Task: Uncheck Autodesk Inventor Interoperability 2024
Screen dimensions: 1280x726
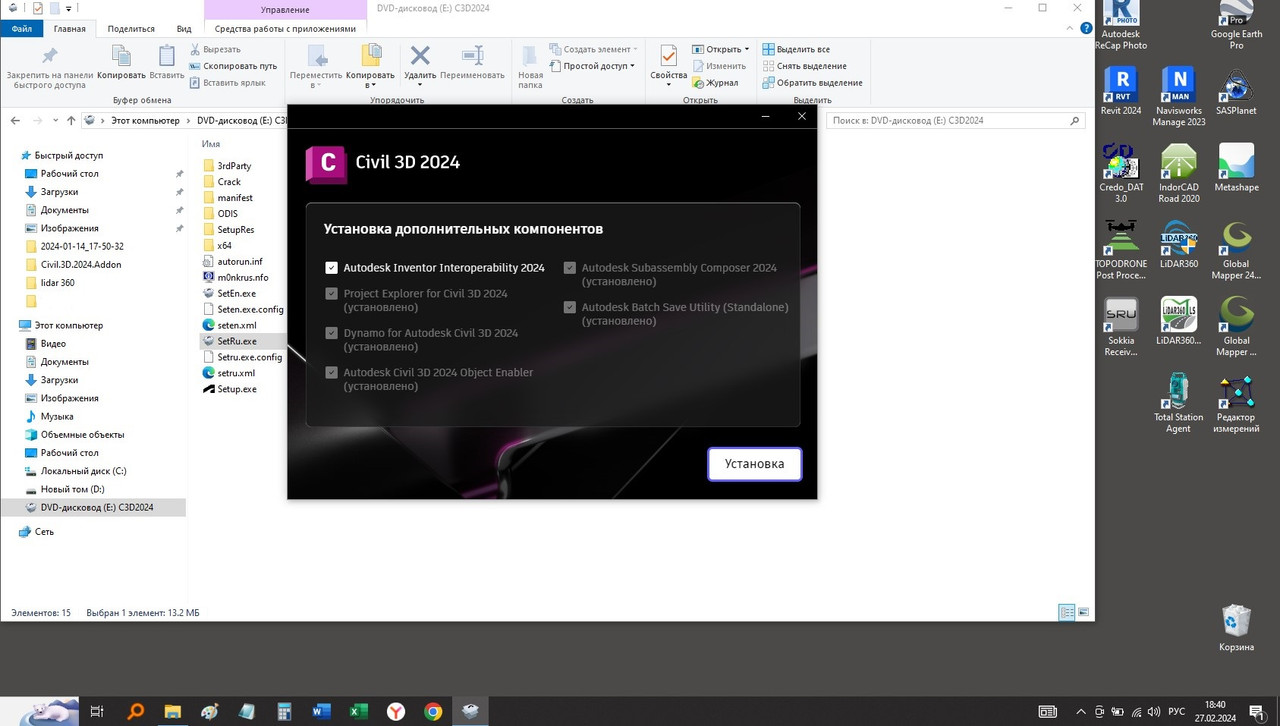Action: point(331,268)
